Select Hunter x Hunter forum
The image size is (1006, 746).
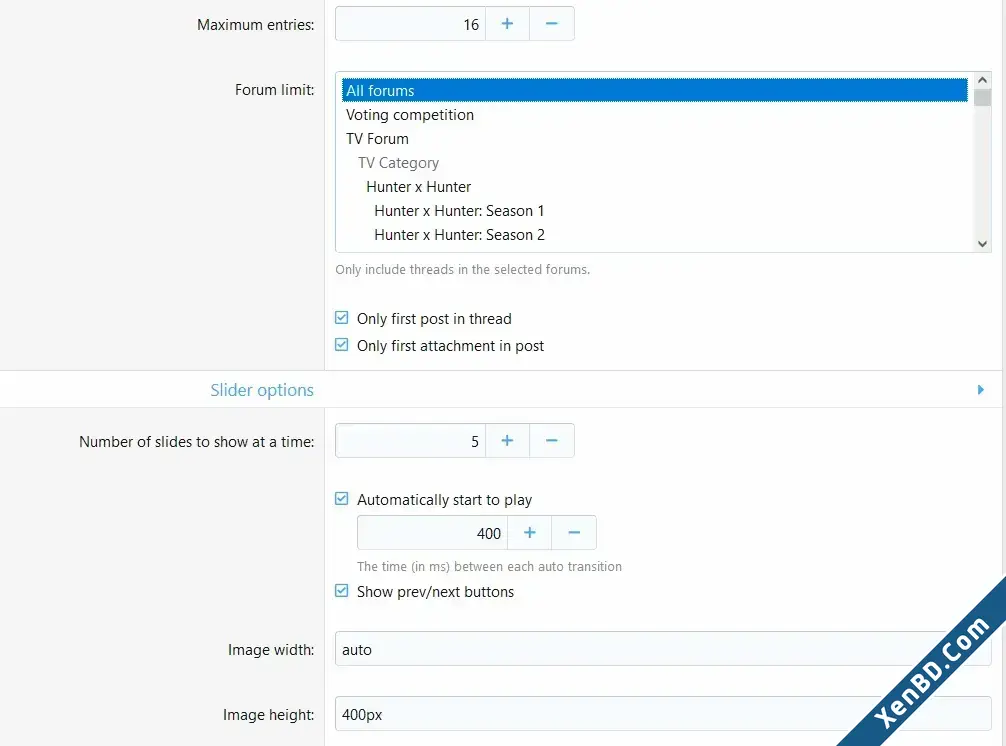pyautogui.click(x=654, y=187)
